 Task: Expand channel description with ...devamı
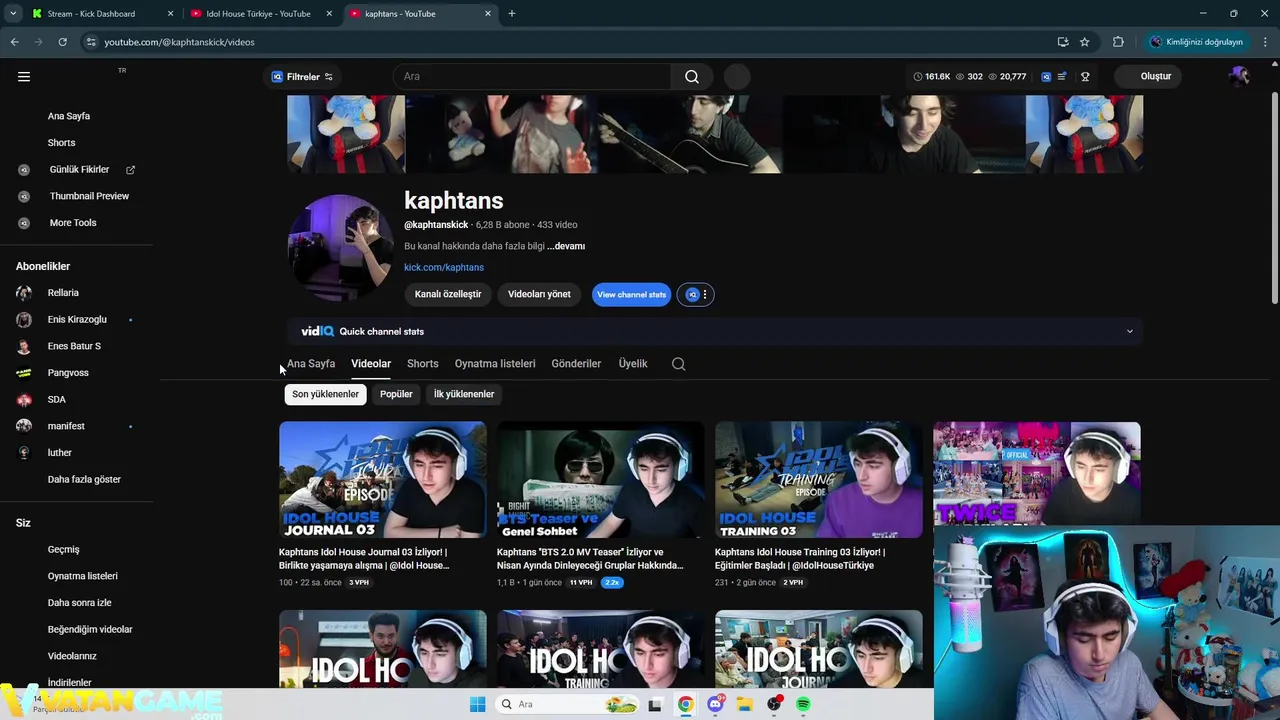[x=566, y=246]
